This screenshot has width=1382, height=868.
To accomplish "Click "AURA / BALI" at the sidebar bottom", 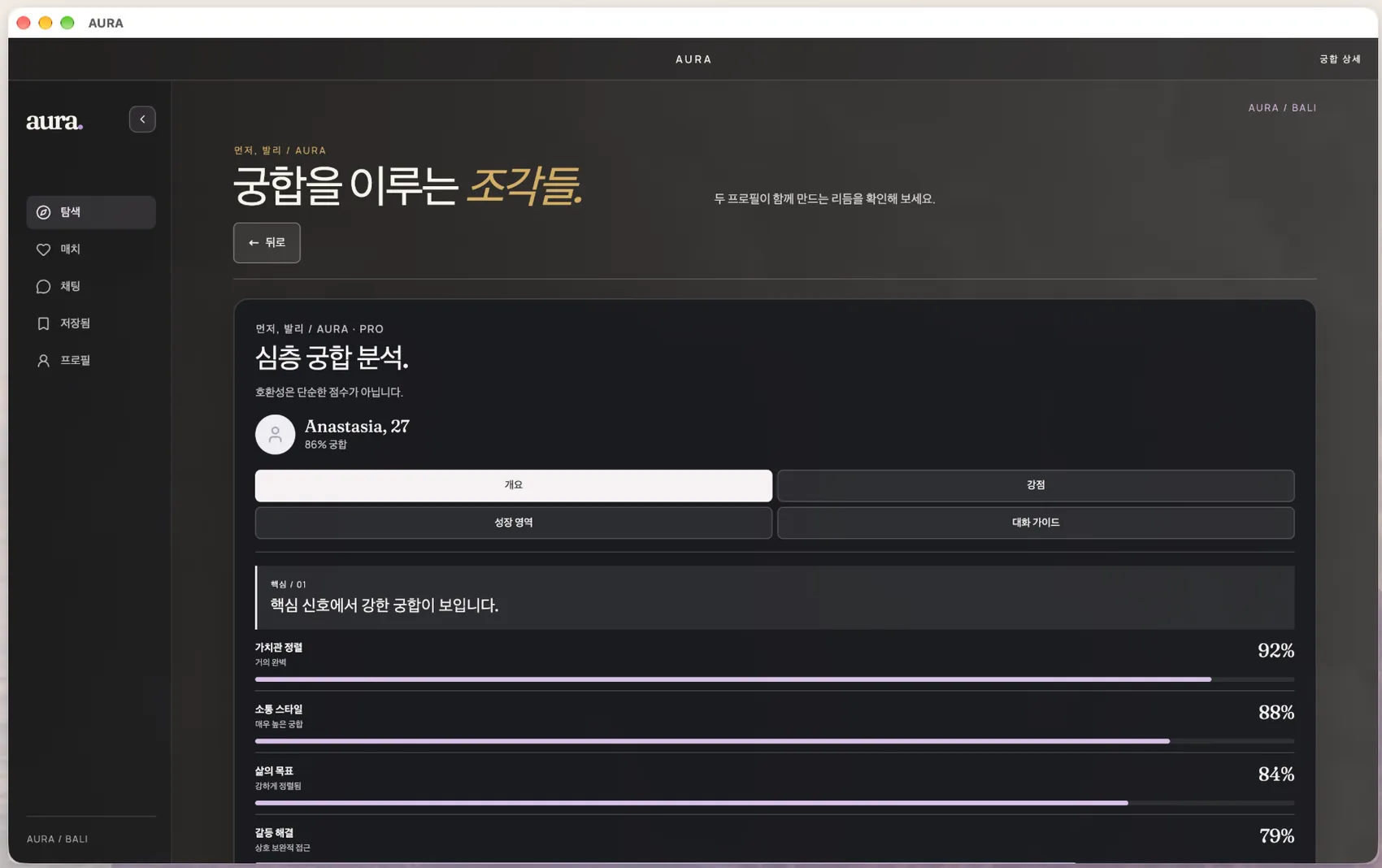I will coord(58,839).
